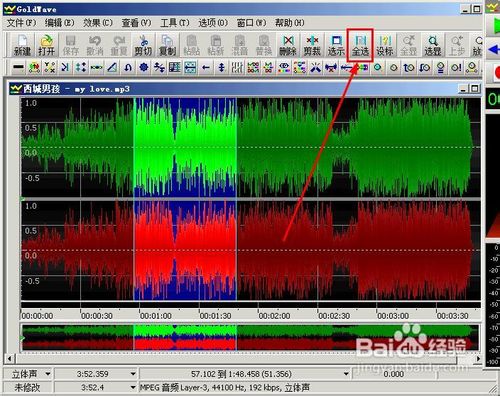Open the 文件(F) menu
The height and width of the screenshot is (396, 500).
[21, 23]
